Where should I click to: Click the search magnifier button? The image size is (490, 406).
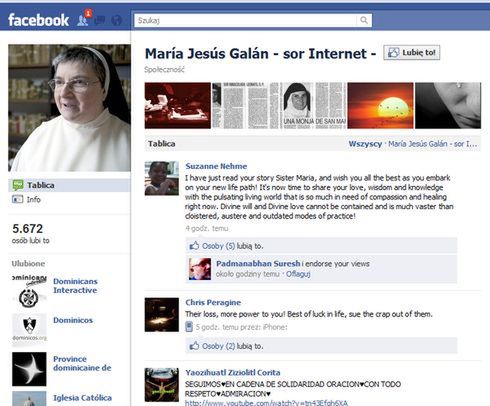pyautogui.click(x=364, y=20)
